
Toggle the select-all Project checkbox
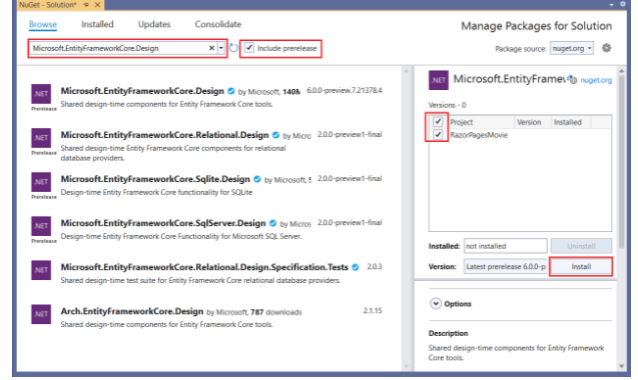point(438,121)
